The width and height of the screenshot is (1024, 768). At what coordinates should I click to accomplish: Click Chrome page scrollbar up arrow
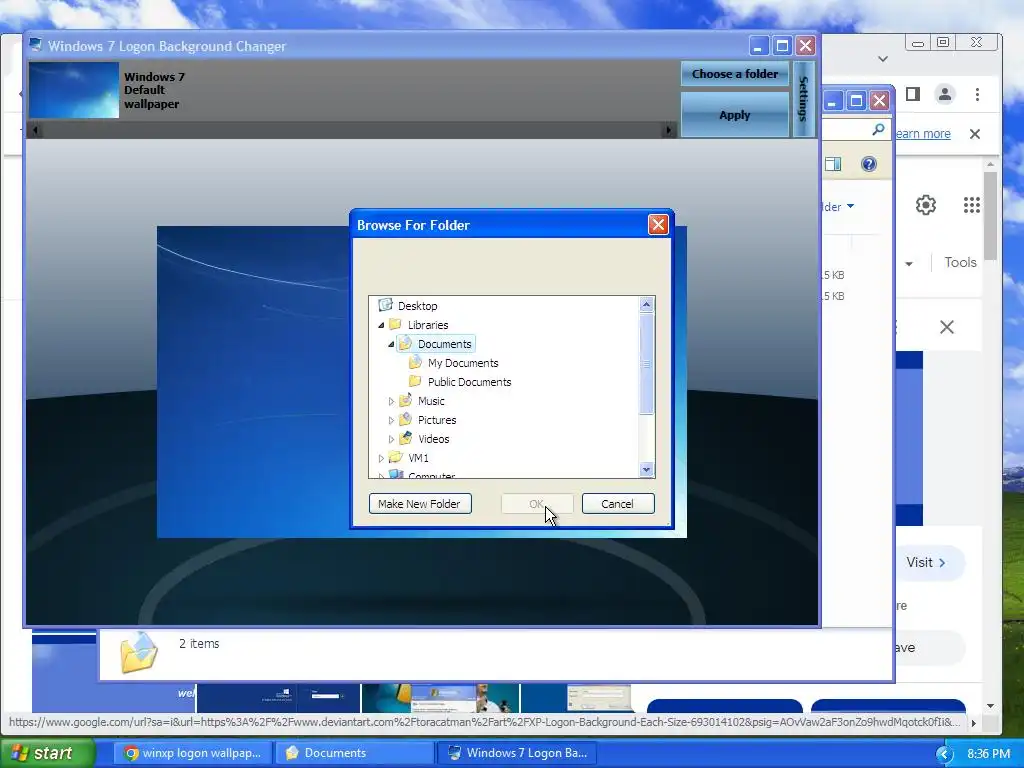click(x=991, y=164)
